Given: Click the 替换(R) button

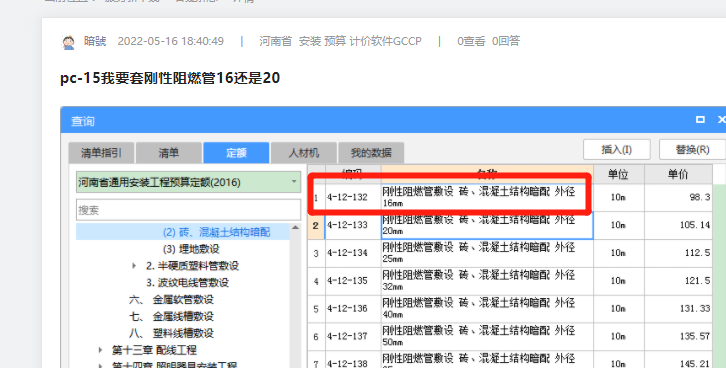Looking at the screenshot, I should click(x=693, y=150).
